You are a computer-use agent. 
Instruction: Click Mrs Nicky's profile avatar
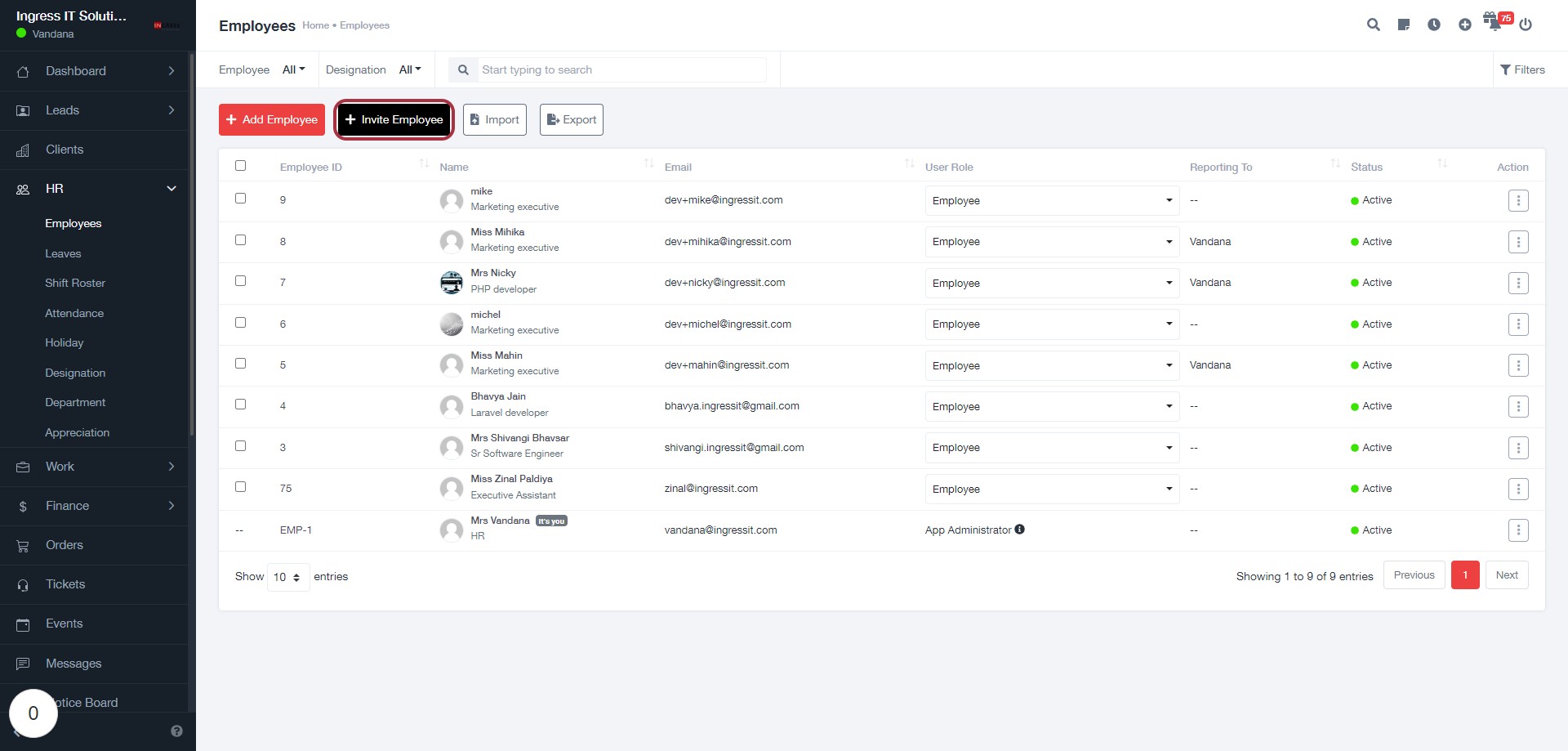click(x=452, y=283)
